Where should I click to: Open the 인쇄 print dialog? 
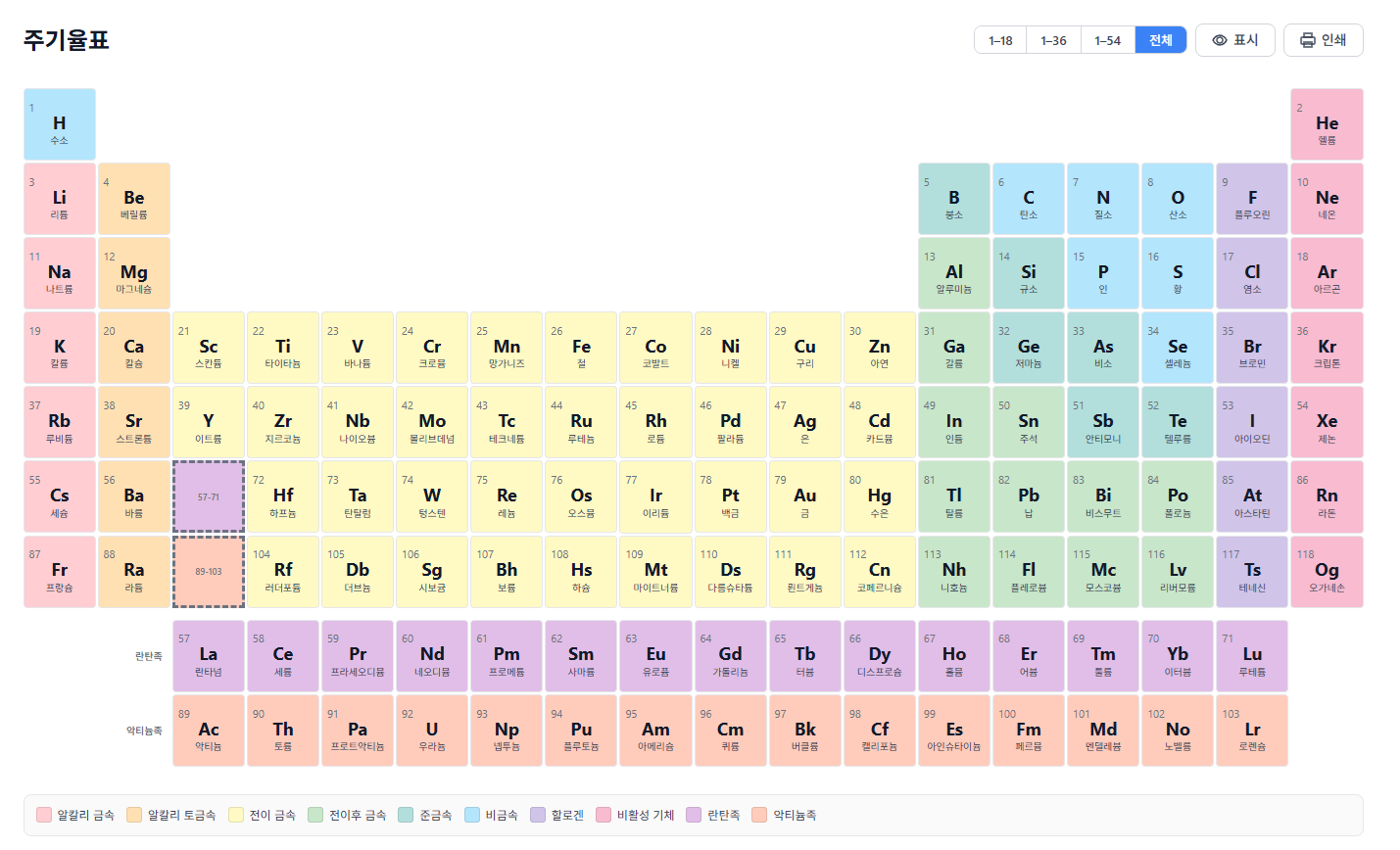1323,39
